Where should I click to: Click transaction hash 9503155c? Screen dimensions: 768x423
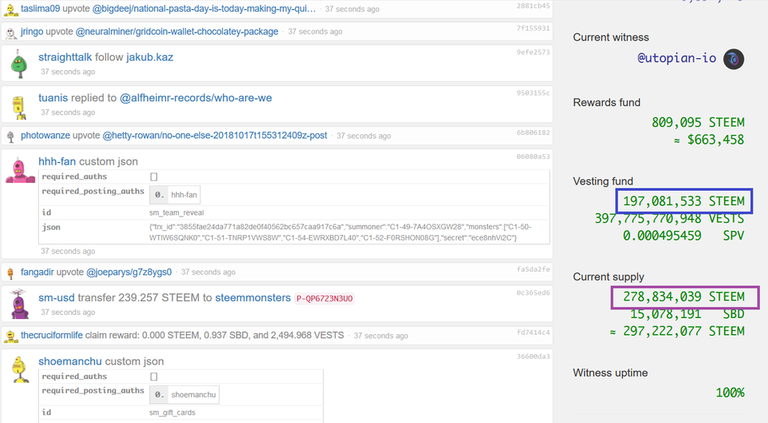pos(533,93)
